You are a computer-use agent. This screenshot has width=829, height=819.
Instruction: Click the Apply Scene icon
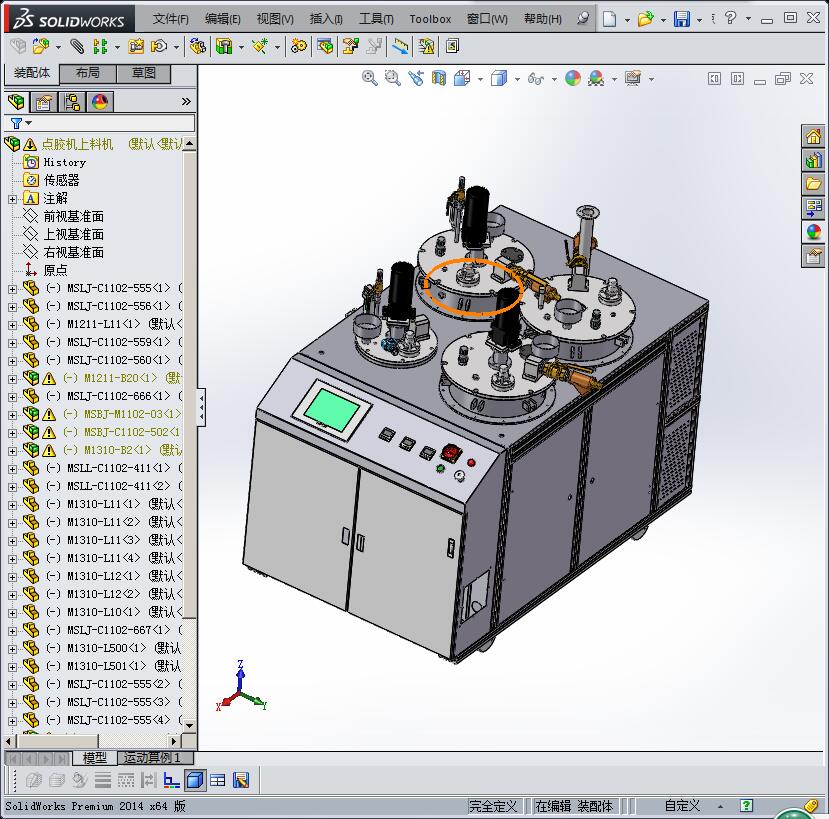click(596, 78)
